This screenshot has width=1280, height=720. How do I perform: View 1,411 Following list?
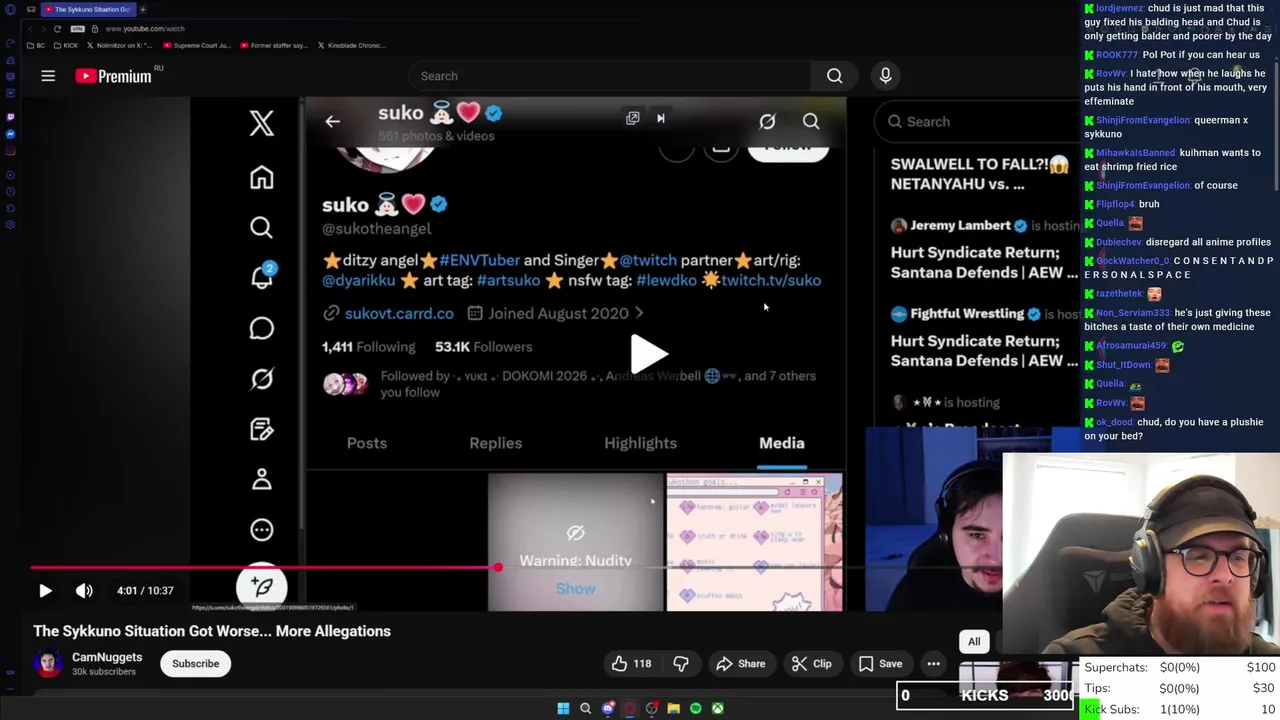[368, 347]
